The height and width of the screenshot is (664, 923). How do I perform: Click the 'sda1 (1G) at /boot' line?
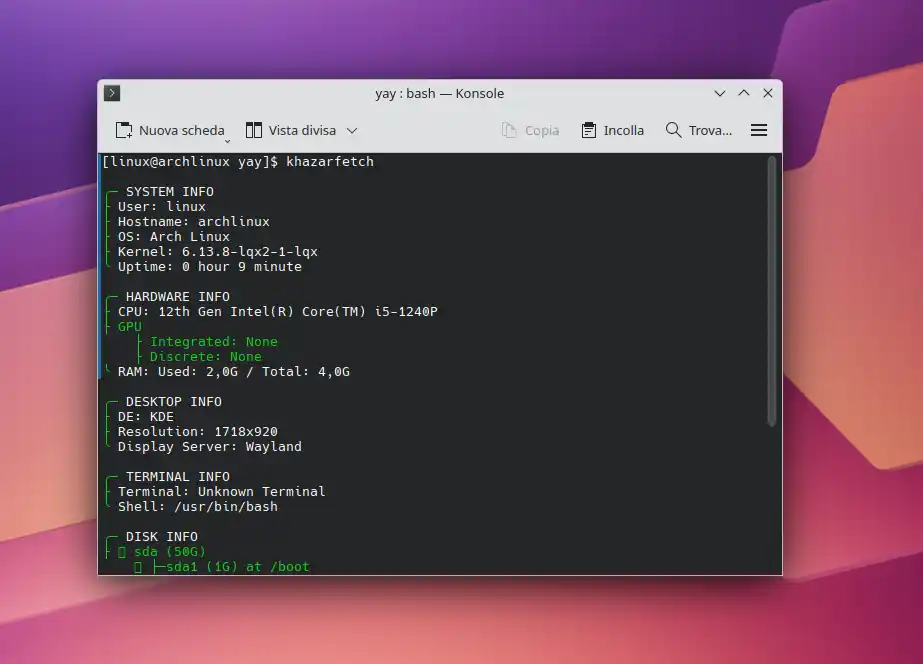[238, 567]
